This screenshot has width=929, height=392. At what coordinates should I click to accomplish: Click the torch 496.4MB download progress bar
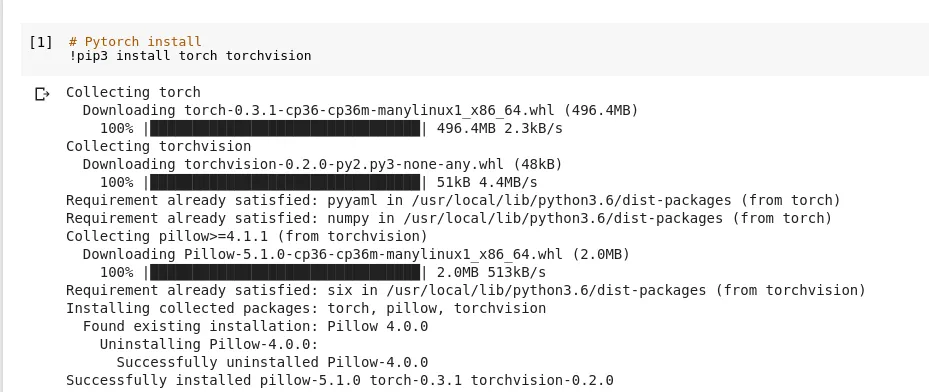(x=285, y=128)
